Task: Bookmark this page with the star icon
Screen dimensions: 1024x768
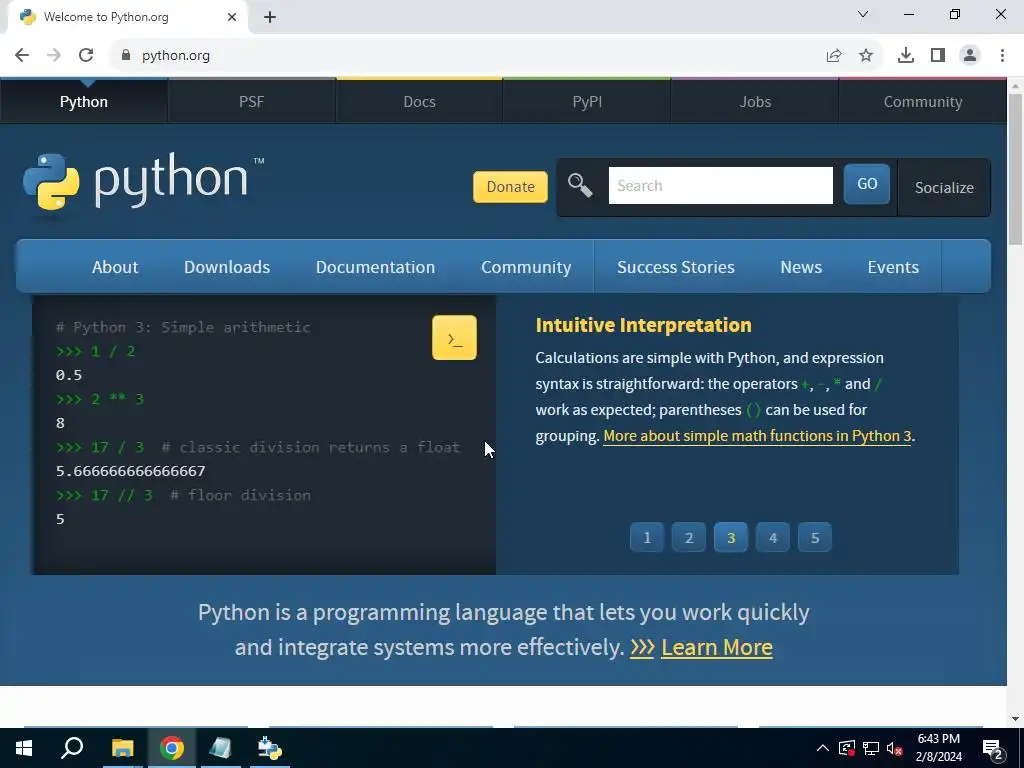Action: 866,56
